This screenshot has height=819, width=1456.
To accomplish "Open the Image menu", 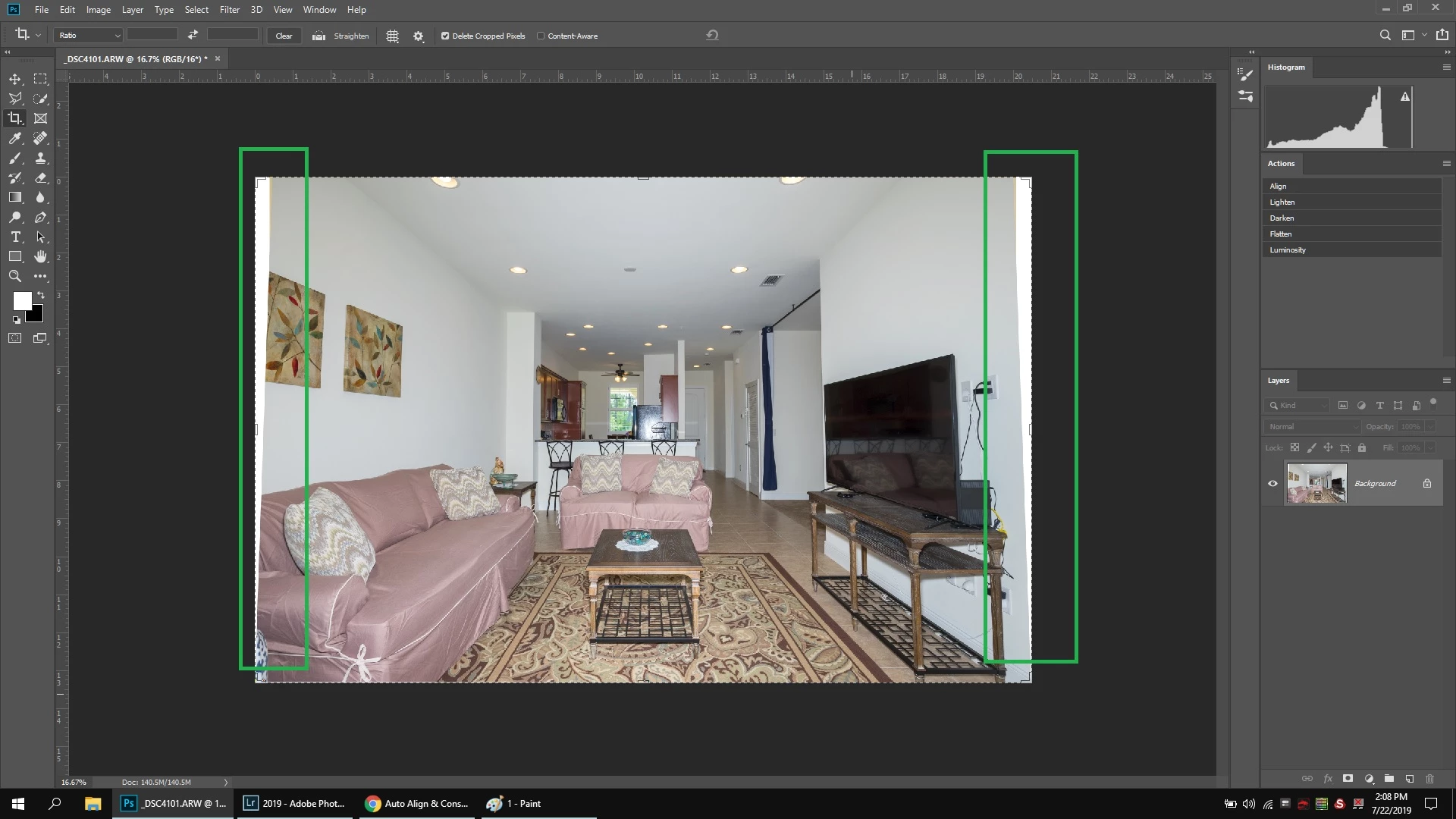I will (98, 10).
